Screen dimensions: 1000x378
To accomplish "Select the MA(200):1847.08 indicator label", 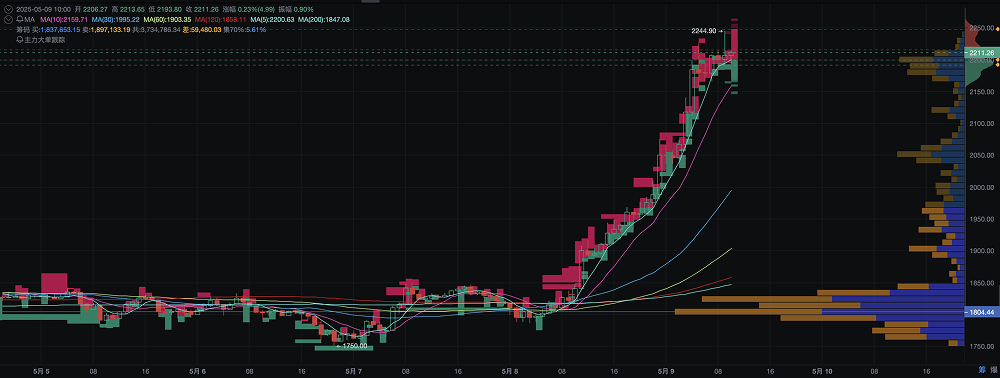I will click(x=323, y=20).
